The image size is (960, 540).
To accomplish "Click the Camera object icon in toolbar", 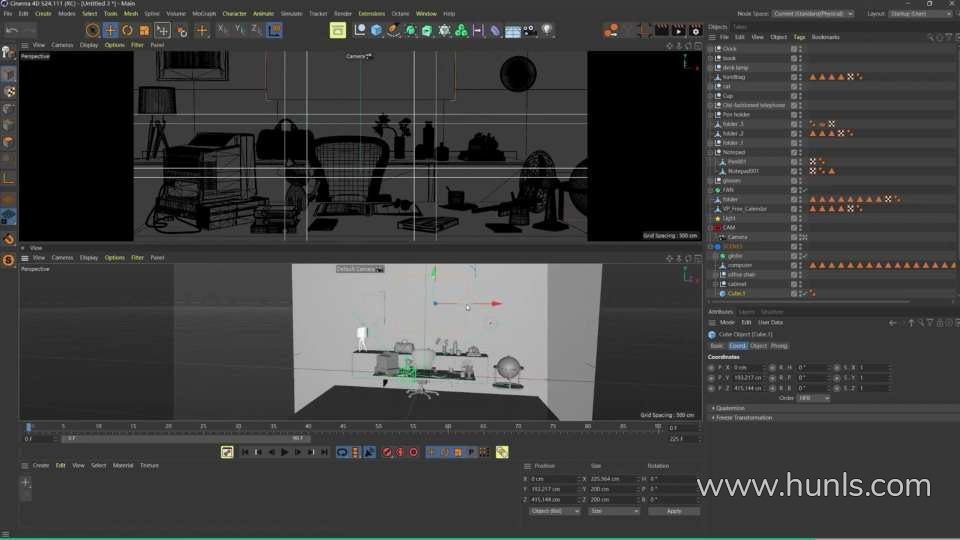I will tap(530, 30).
